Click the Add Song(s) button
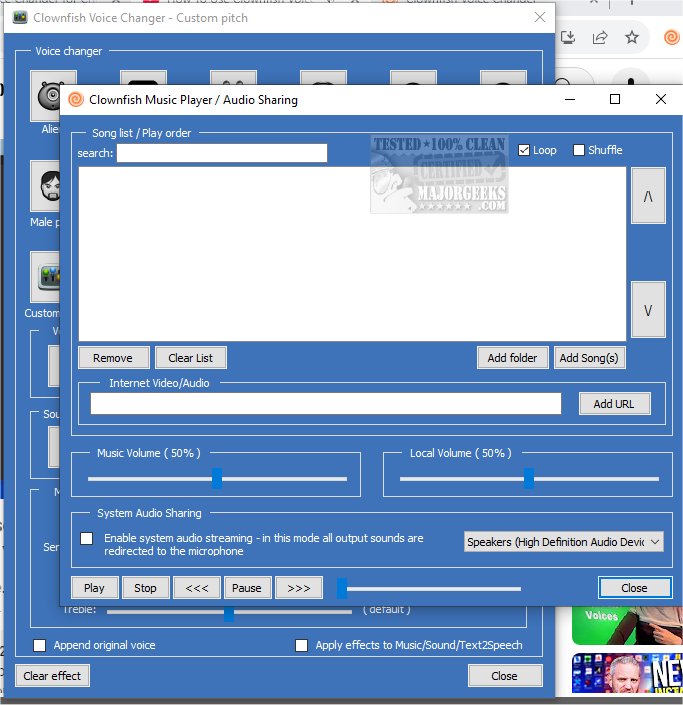Screen dimensions: 683x705 tap(589, 358)
